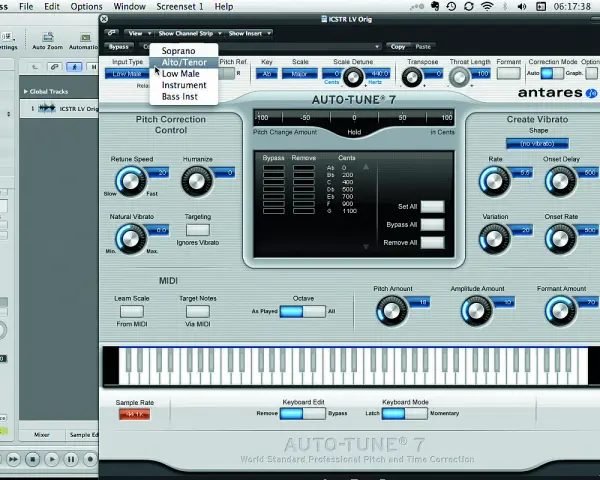Toggle Keyboard Mode Latch/Momentary switch
This screenshot has width=600, height=480.
[x=405, y=413]
